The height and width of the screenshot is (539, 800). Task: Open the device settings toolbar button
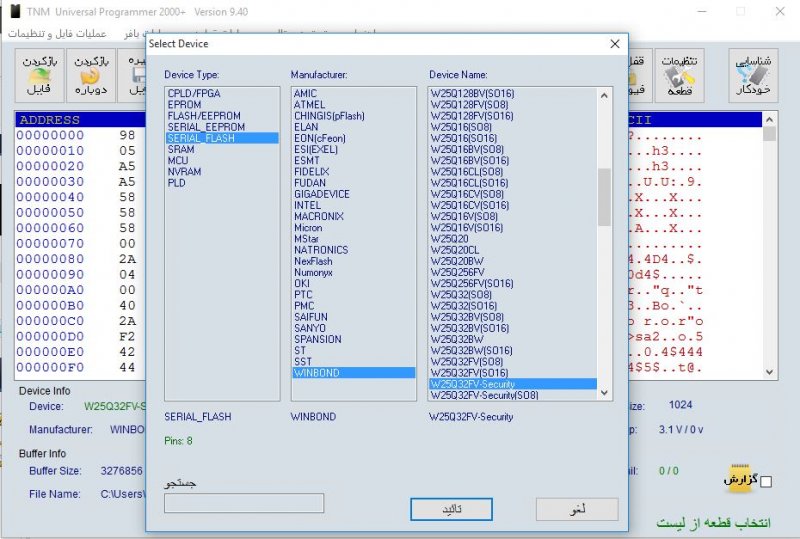click(x=679, y=76)
